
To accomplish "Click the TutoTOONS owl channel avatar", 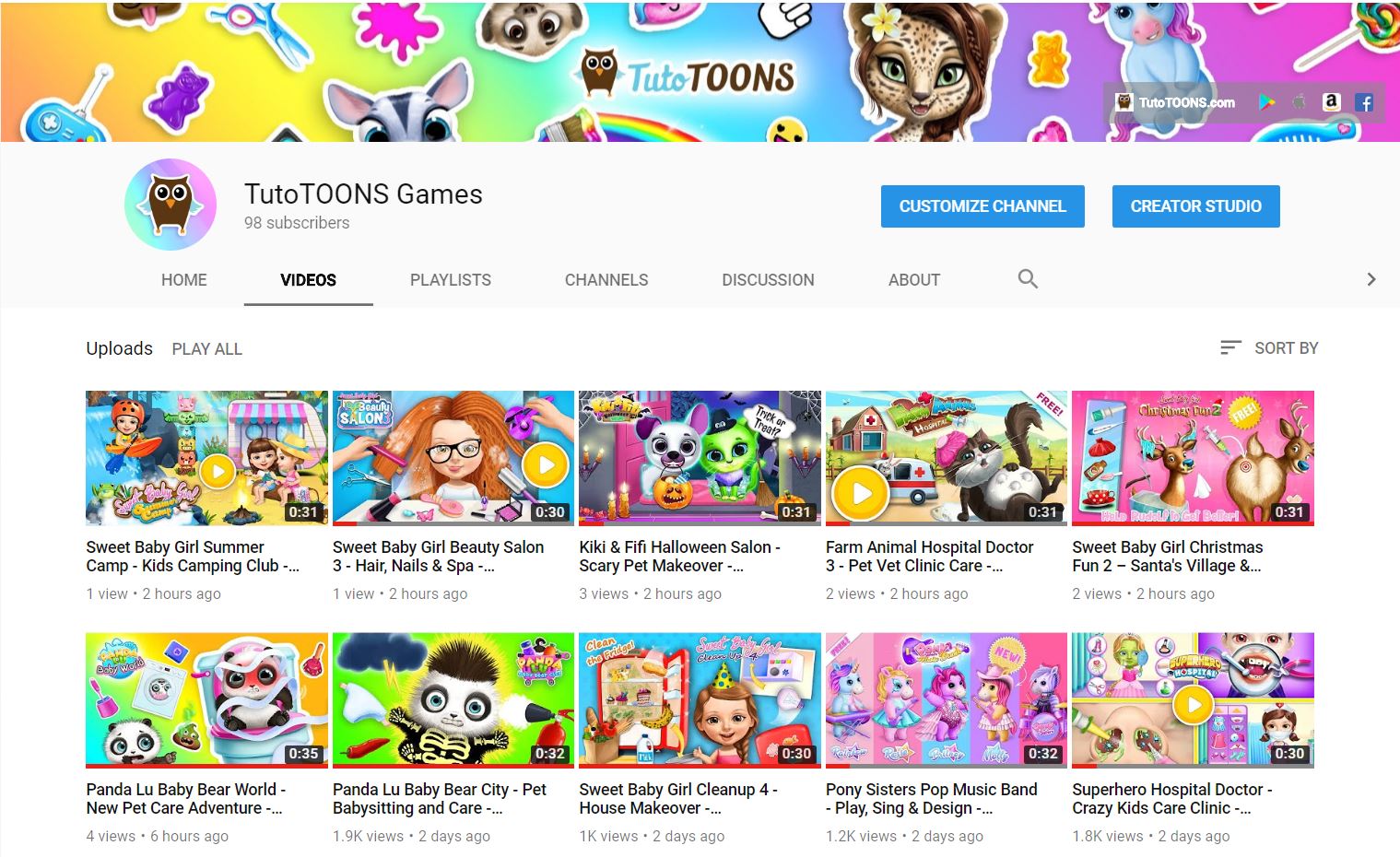I will click(171, 205).
